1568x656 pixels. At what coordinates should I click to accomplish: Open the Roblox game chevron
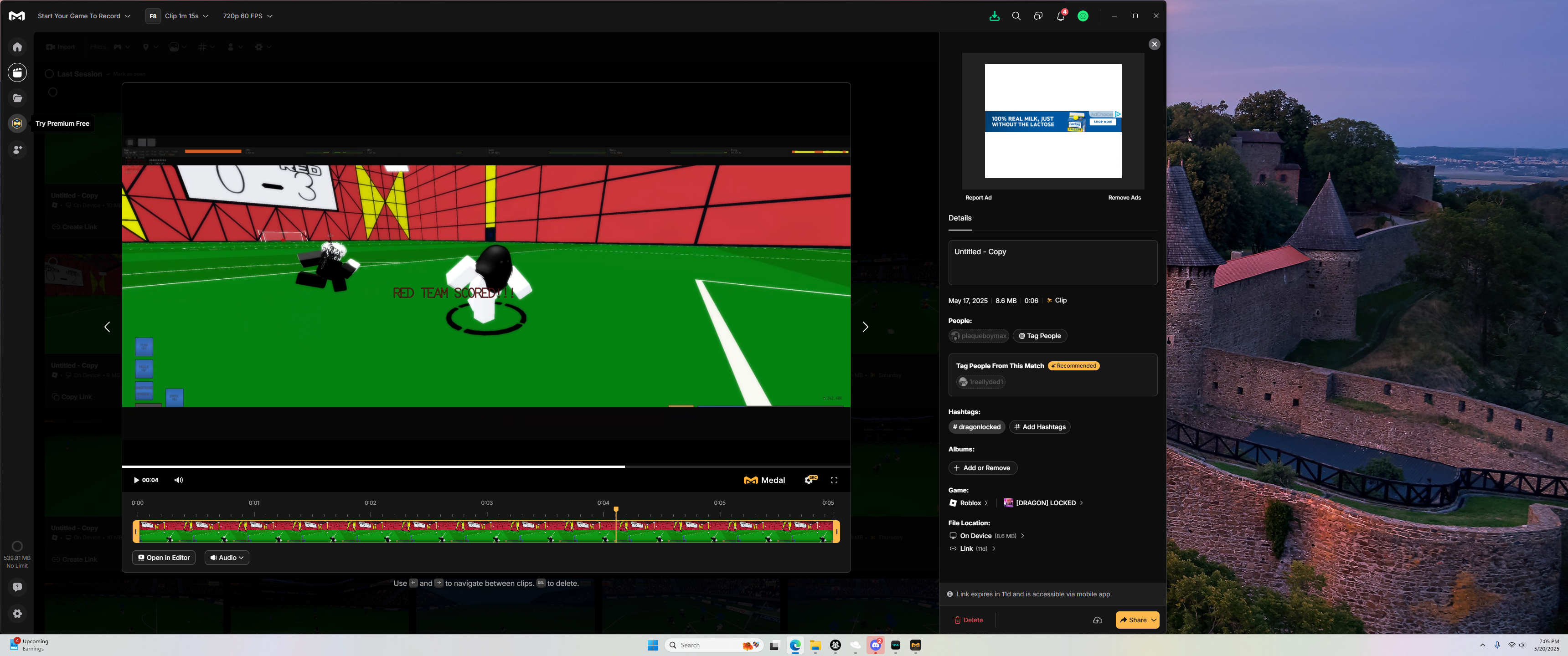[x=986, y=503]
